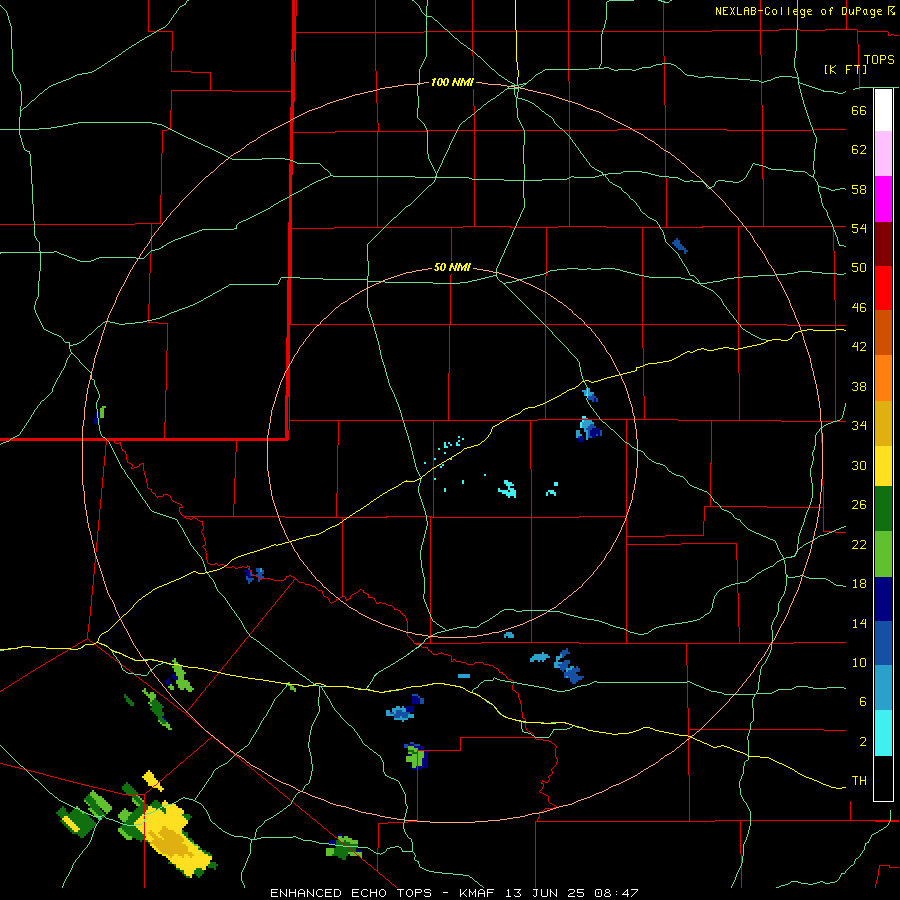Select the navy blue legend swatch
Image resolution: width=900 pixels, height=900 pixels.
pos(883,599)
